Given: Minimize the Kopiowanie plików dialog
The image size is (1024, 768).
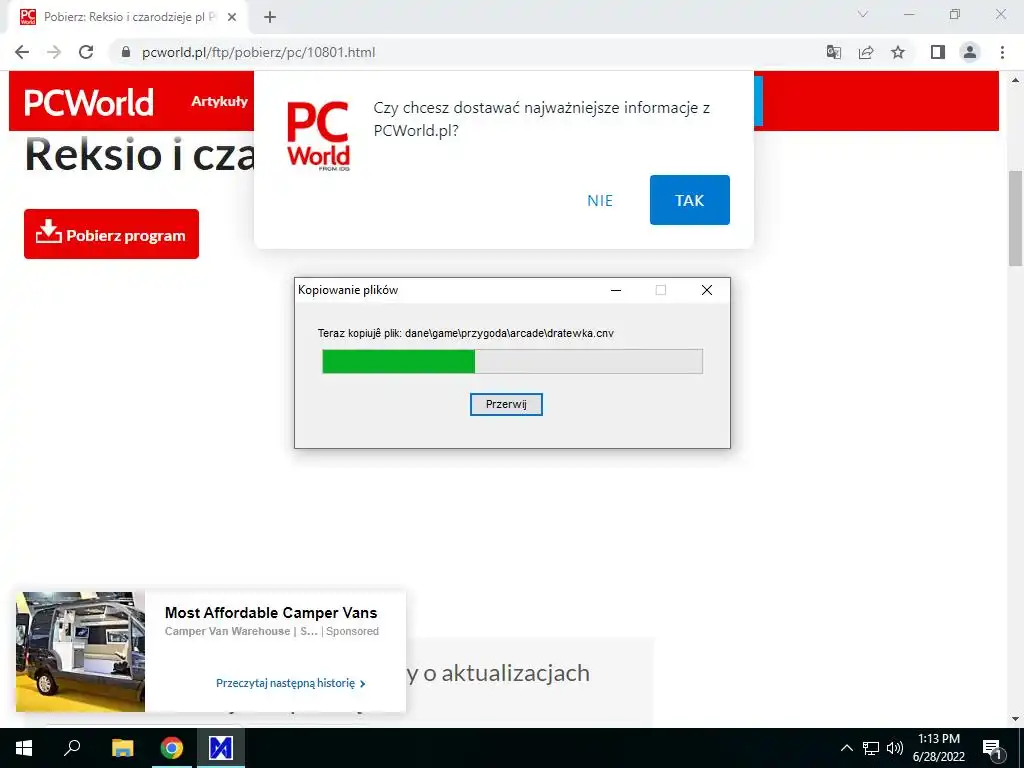Looking at the screenshot, I should [x=616, y=290].
